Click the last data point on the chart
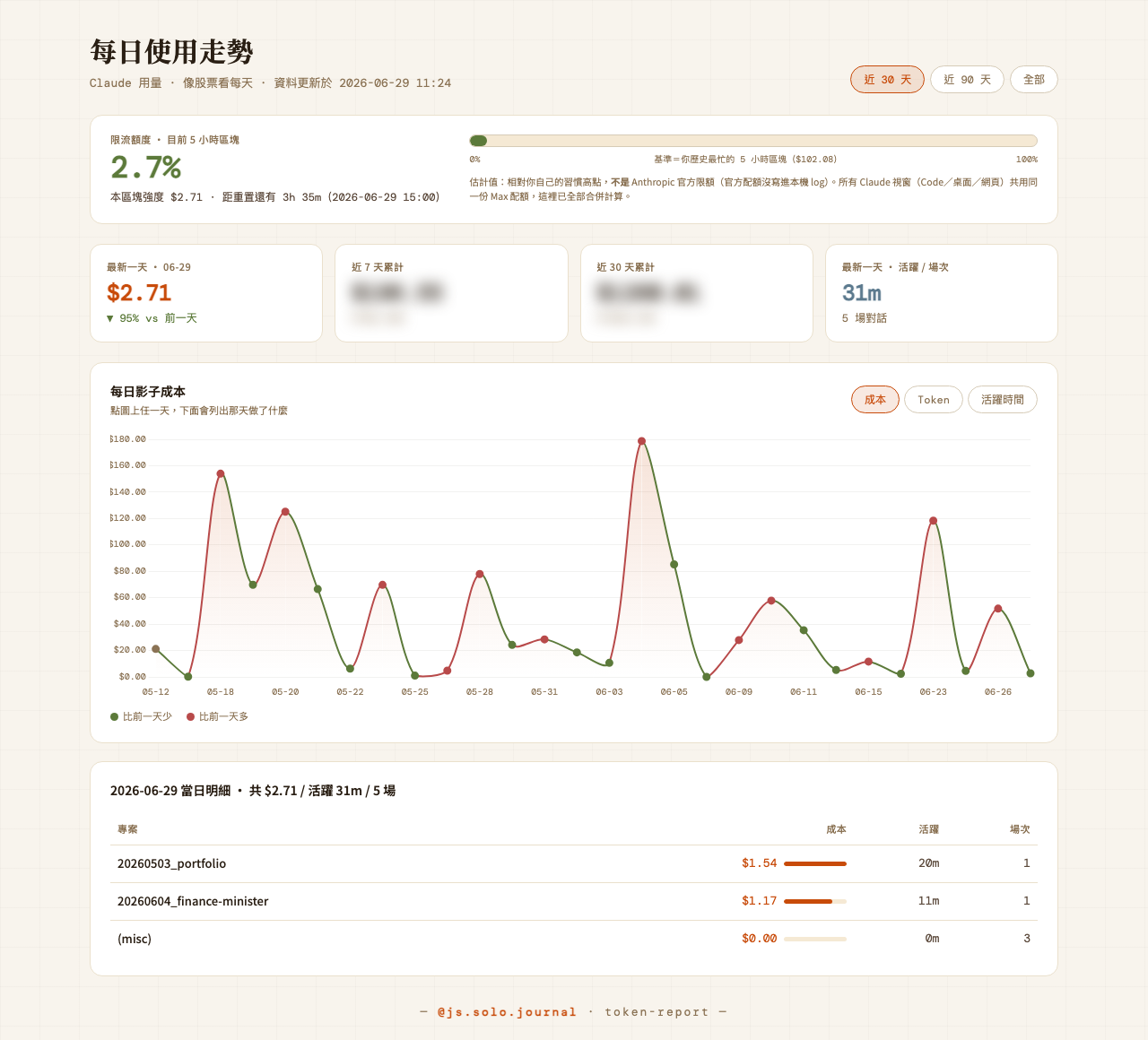This screenshot has width=1148, height=1040. [x=1031, y=673]
